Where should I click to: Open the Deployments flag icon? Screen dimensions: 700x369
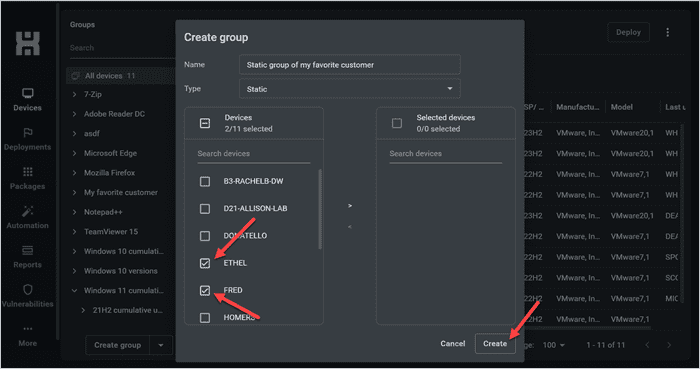[x=27, y=133]
